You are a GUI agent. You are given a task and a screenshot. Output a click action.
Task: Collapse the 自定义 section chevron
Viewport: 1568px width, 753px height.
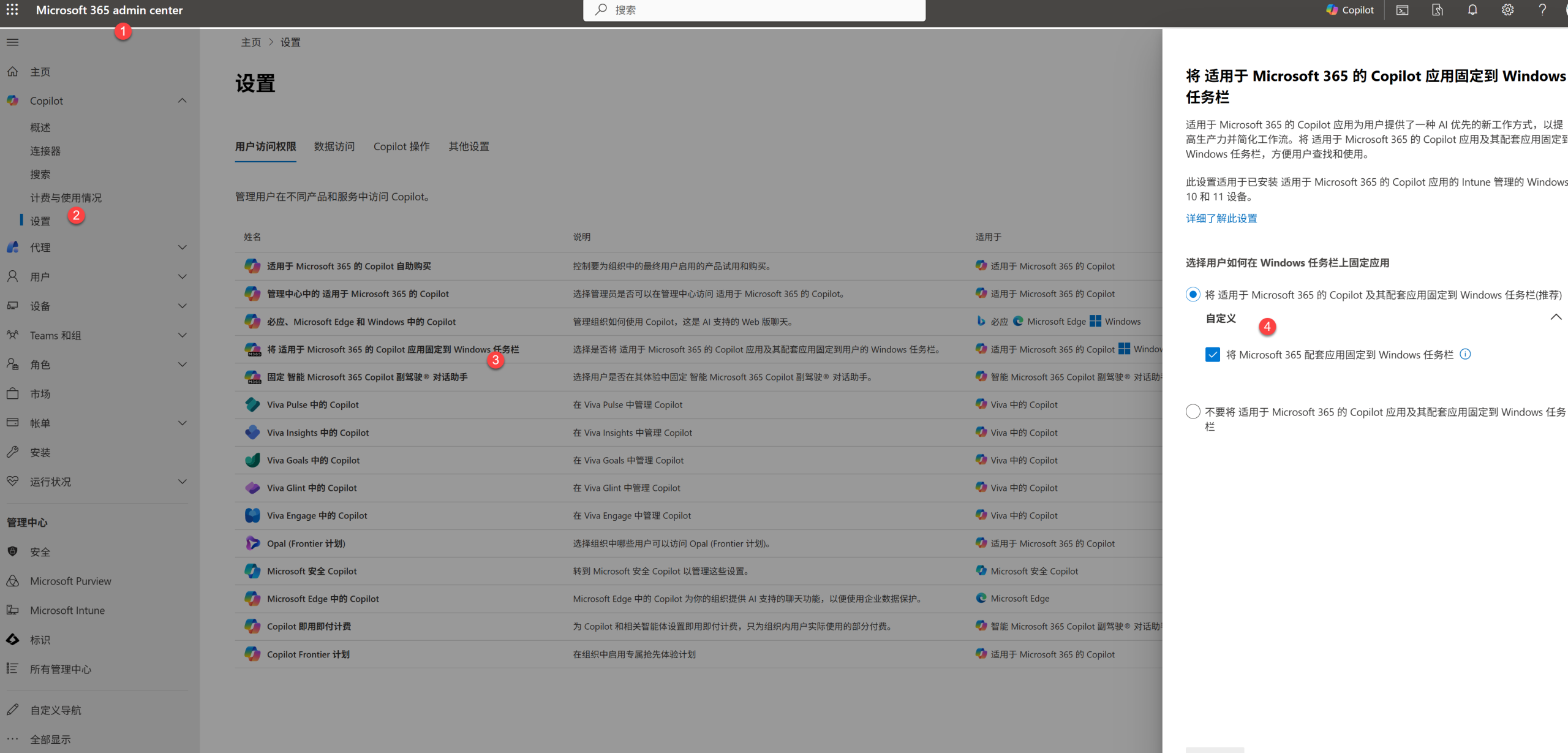[1555, 317]
